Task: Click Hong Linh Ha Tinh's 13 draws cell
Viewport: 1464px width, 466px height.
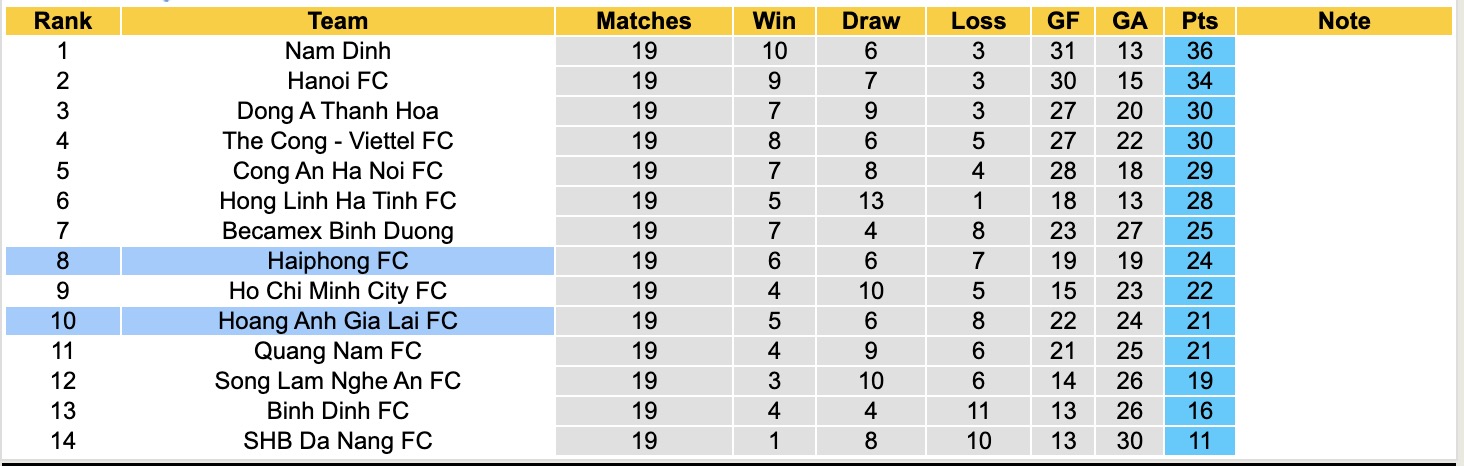Action: (x=870, y=201)
